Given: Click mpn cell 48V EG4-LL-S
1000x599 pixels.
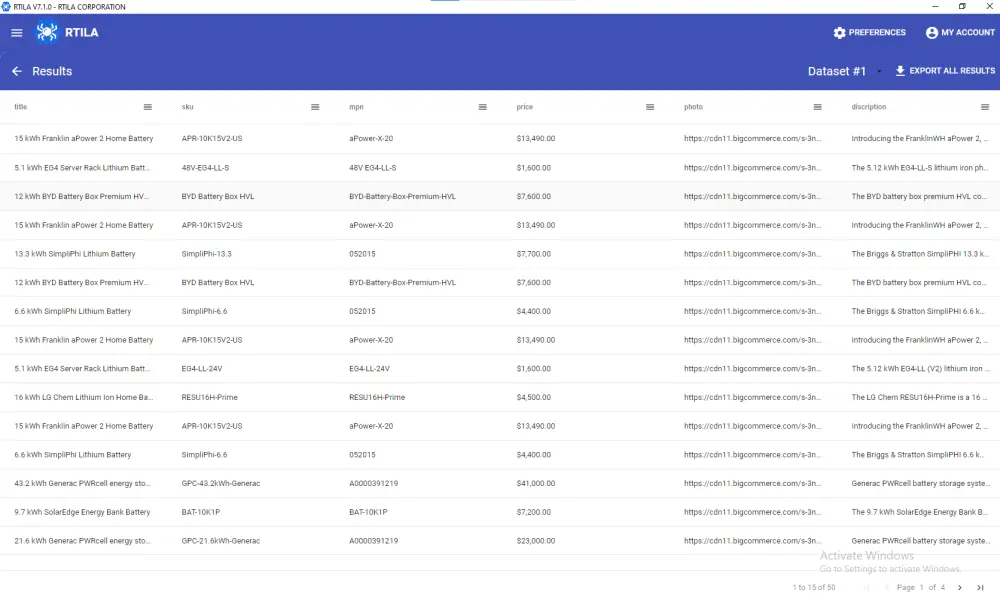Looking at the screenshot, I should (372, 168).
